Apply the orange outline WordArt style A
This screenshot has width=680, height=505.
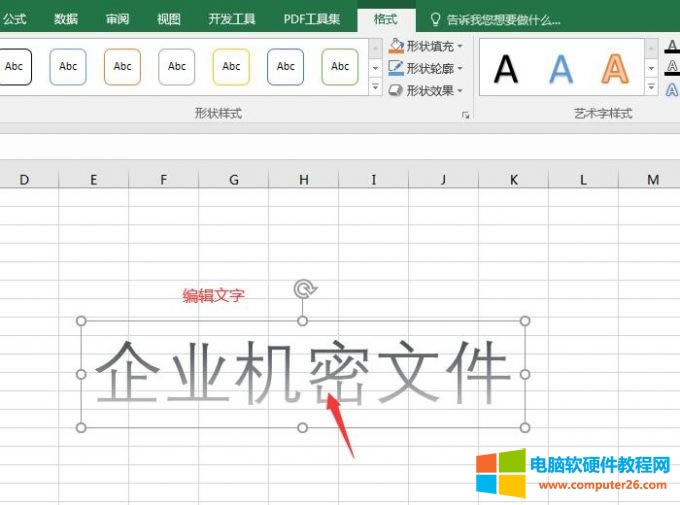pyautogui.click(x=615, y=69)
